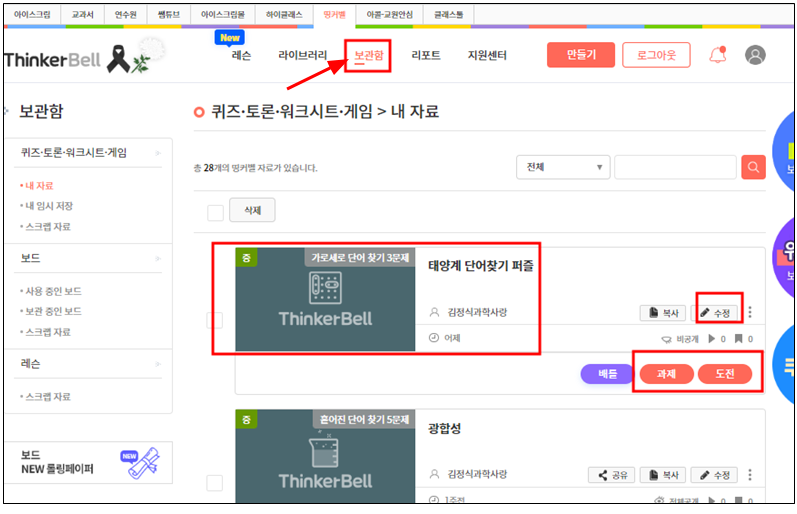
Task: Open the 광합성 thumbnail
Action: pos(325,456)
